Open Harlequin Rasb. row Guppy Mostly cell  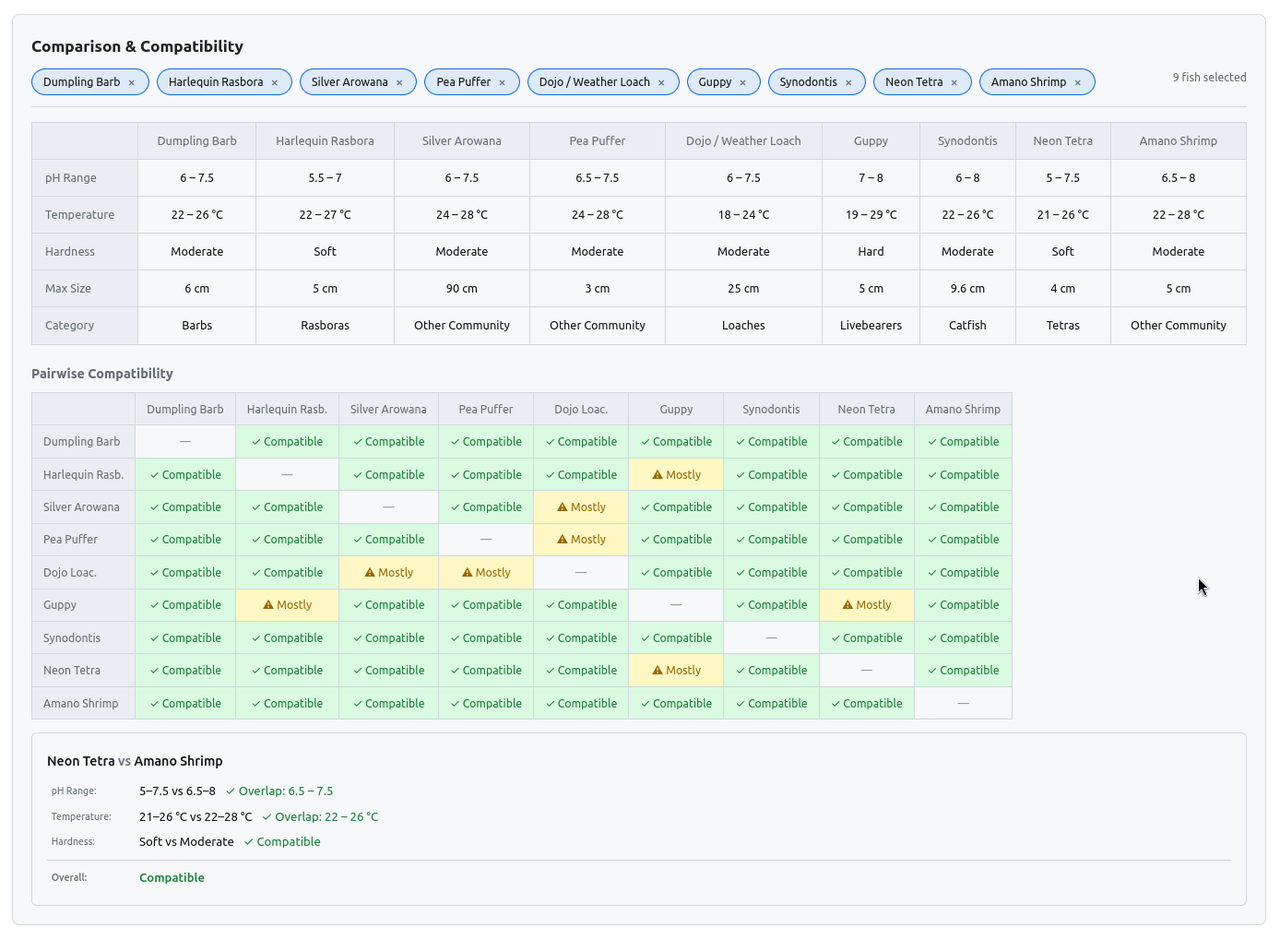[x=676, y=475]
